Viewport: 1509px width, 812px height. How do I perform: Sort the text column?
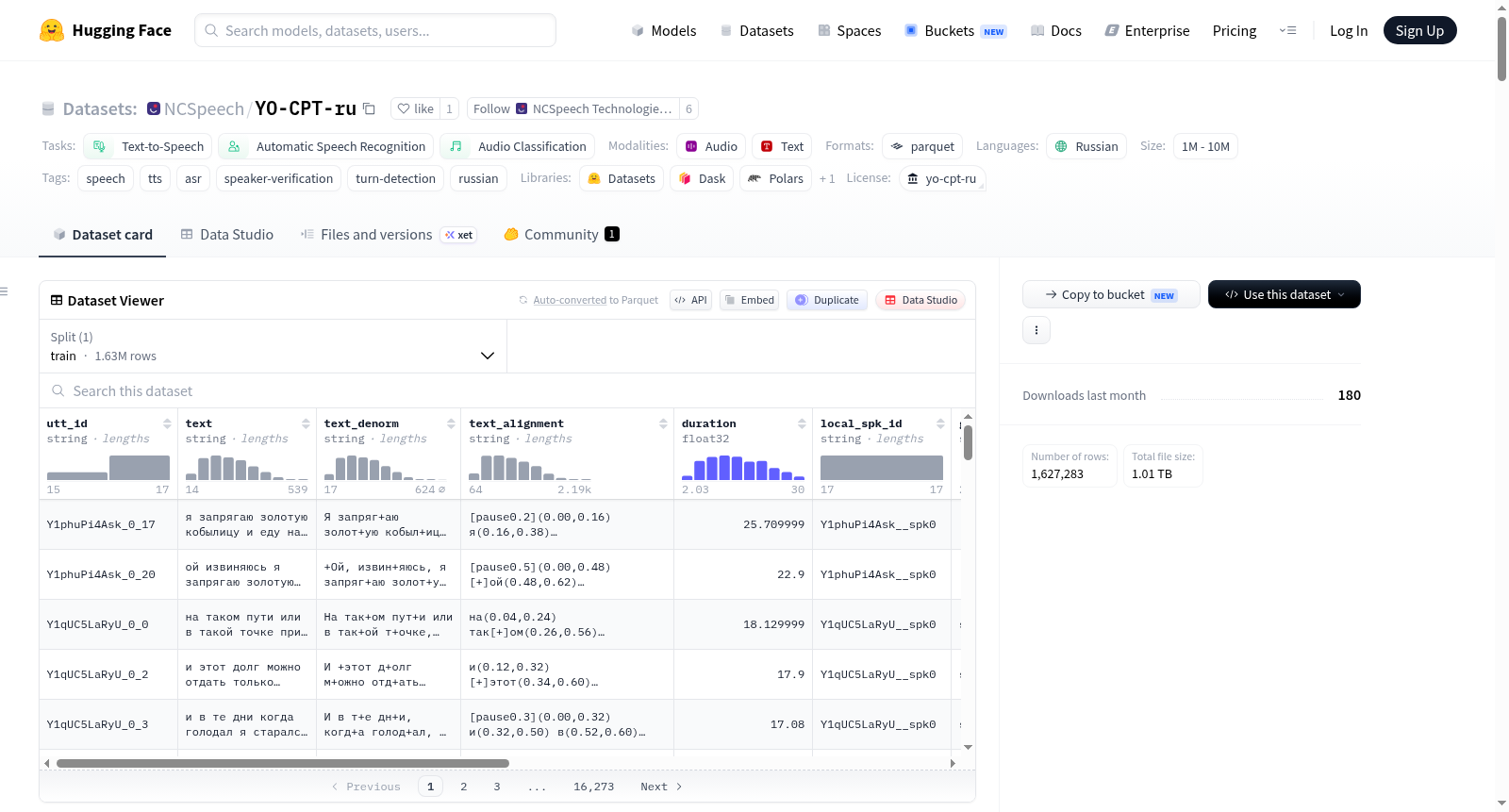pyautogui.click(x=306, y=423)
